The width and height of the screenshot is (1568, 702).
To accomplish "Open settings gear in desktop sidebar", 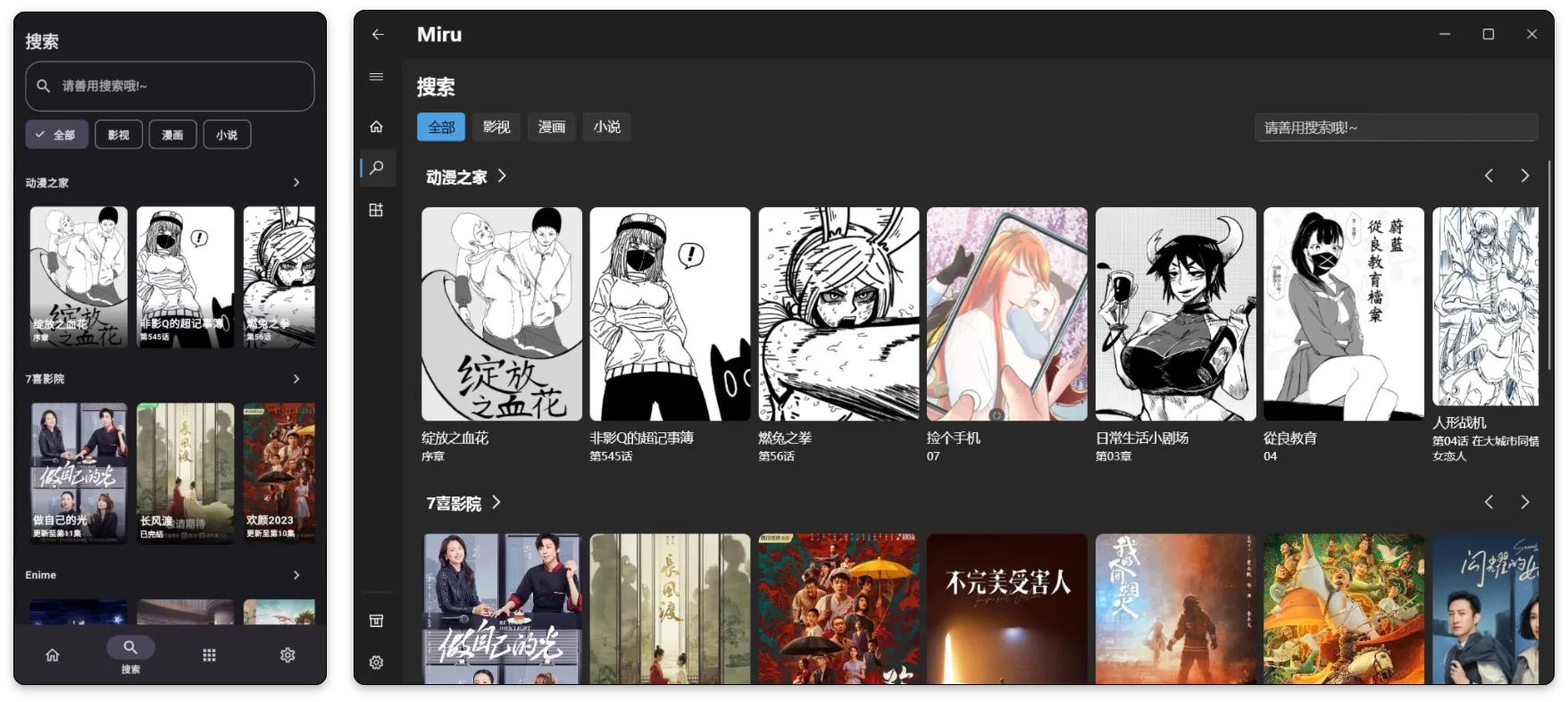I will [x=376, y=663].
